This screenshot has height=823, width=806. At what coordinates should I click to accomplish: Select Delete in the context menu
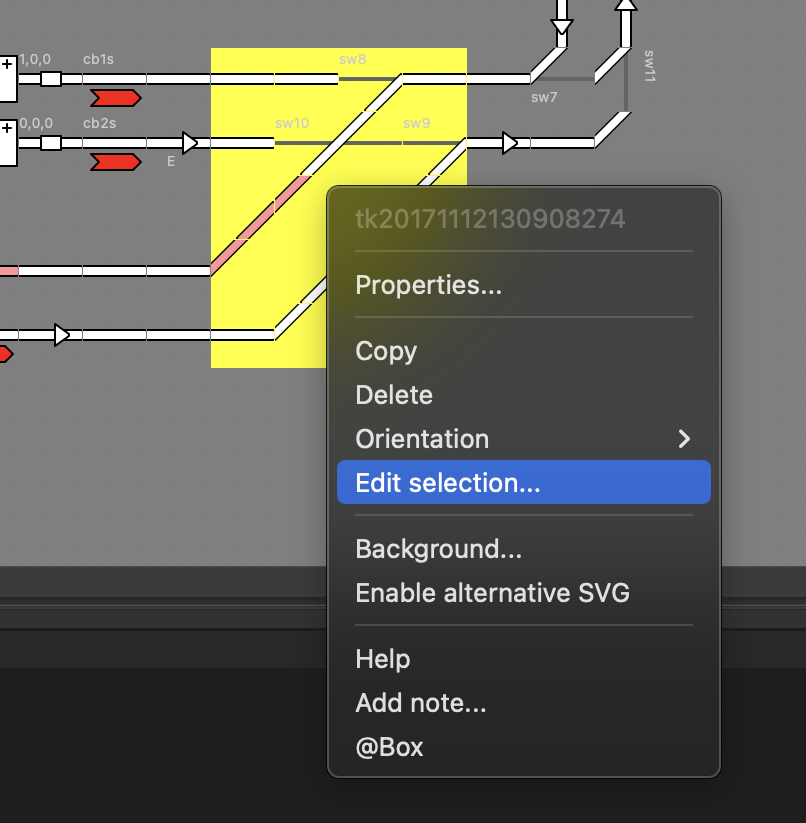click(x=394, y=395)
